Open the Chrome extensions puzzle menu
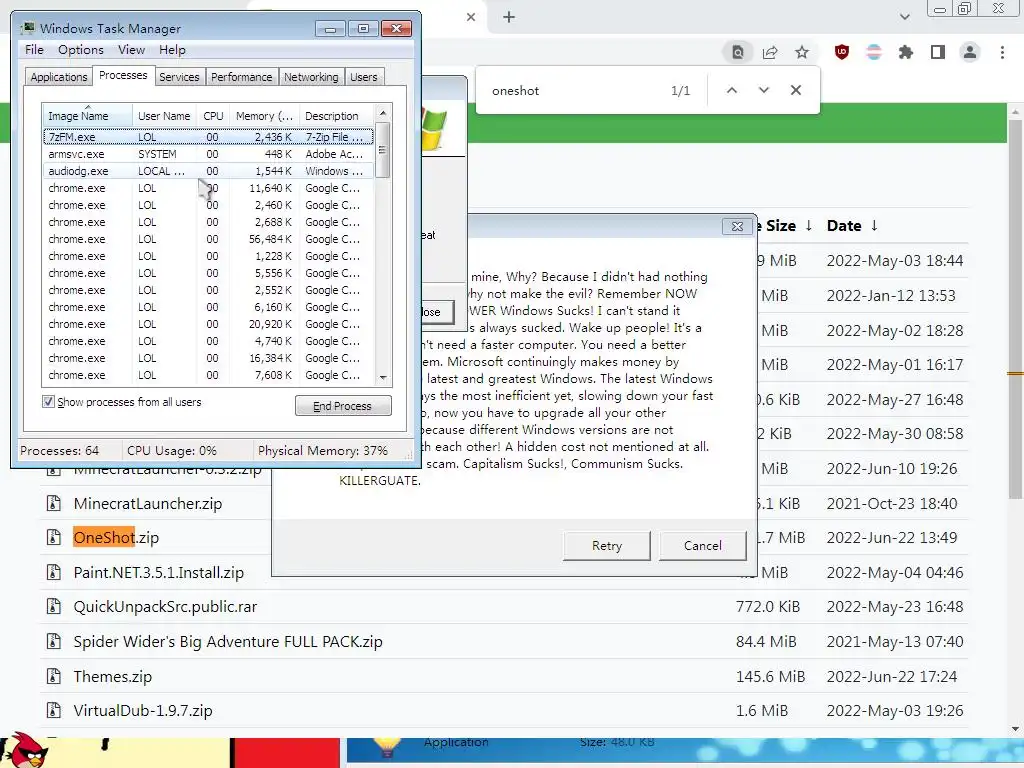Screen dimensions: 1024x768 point(906,52)
